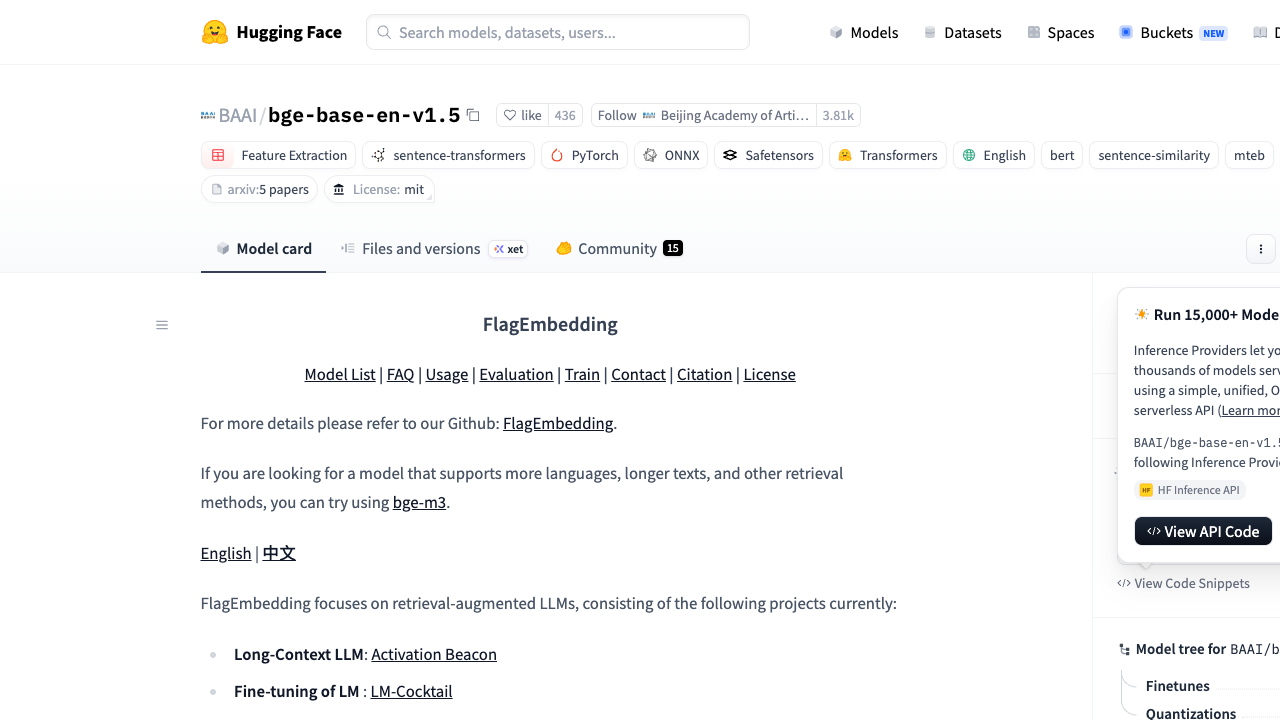The height and width of the screenshot is (720, 1280).
Task: Open the bge-m3 model link
Action: click(x=419, y=502)
